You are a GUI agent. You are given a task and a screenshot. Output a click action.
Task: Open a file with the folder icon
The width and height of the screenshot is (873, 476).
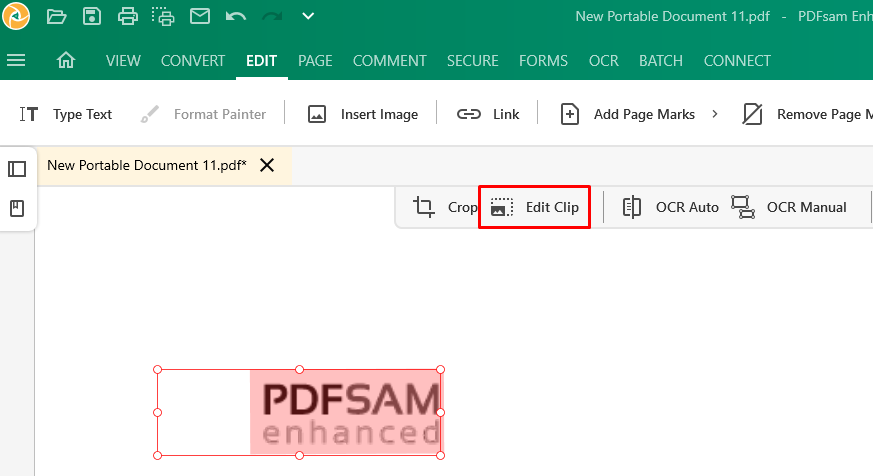pyautogui.click(x=56, y=16)
